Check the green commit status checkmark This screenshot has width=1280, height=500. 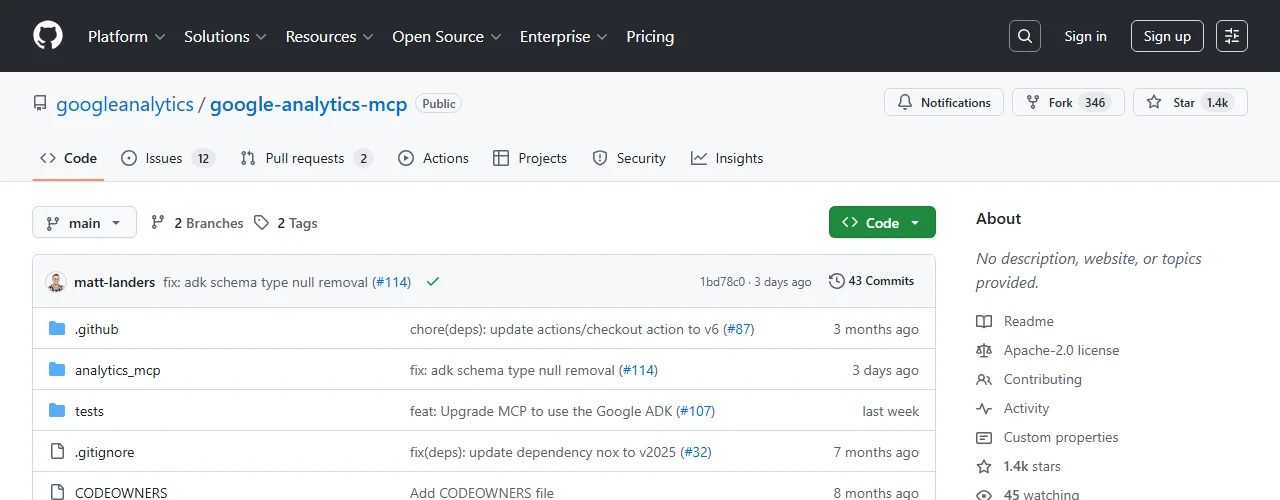(x=433, y=282)
